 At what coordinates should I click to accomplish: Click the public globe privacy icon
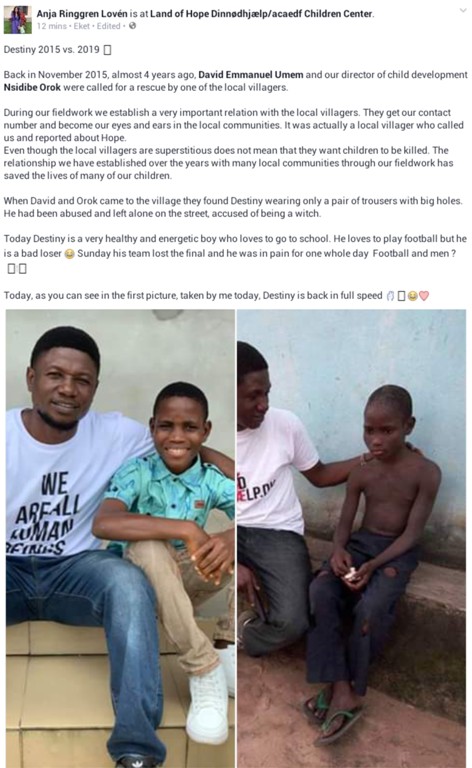(132, 26)
